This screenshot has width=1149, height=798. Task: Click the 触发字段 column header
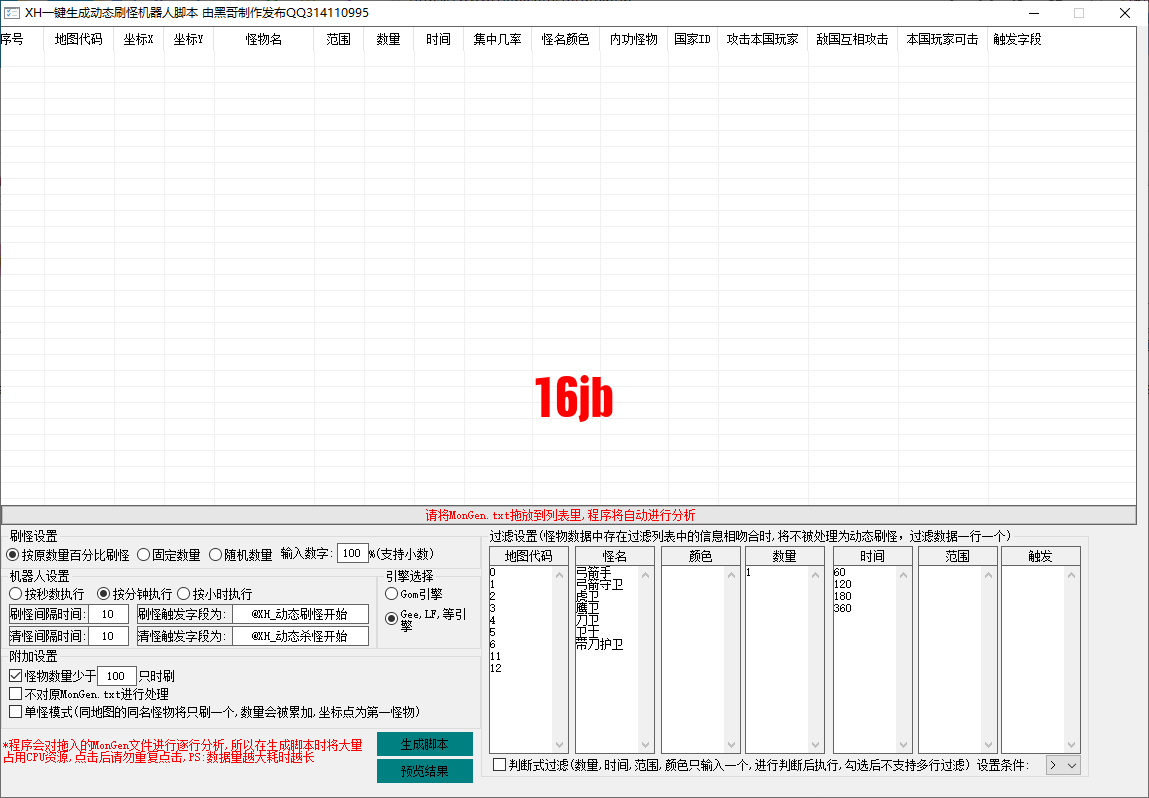[x=1017, y=40]
